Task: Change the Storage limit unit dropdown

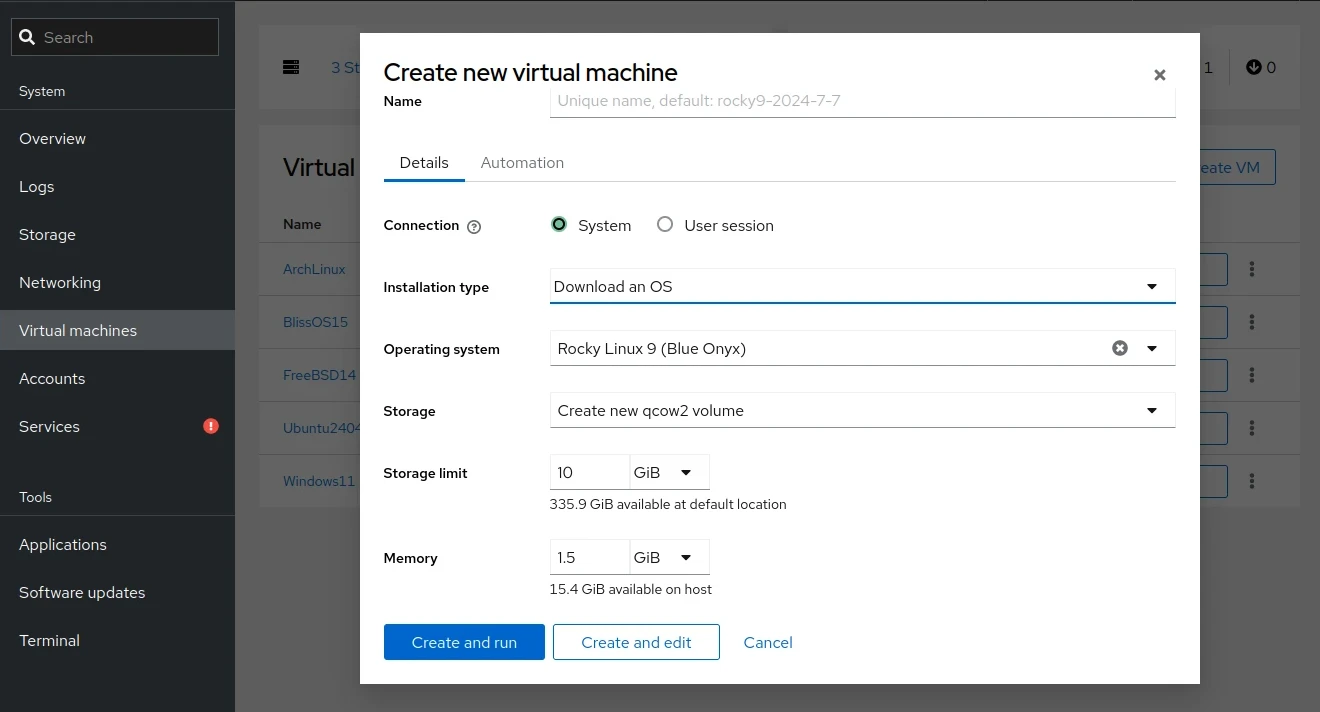Action: tap(668, 473)
